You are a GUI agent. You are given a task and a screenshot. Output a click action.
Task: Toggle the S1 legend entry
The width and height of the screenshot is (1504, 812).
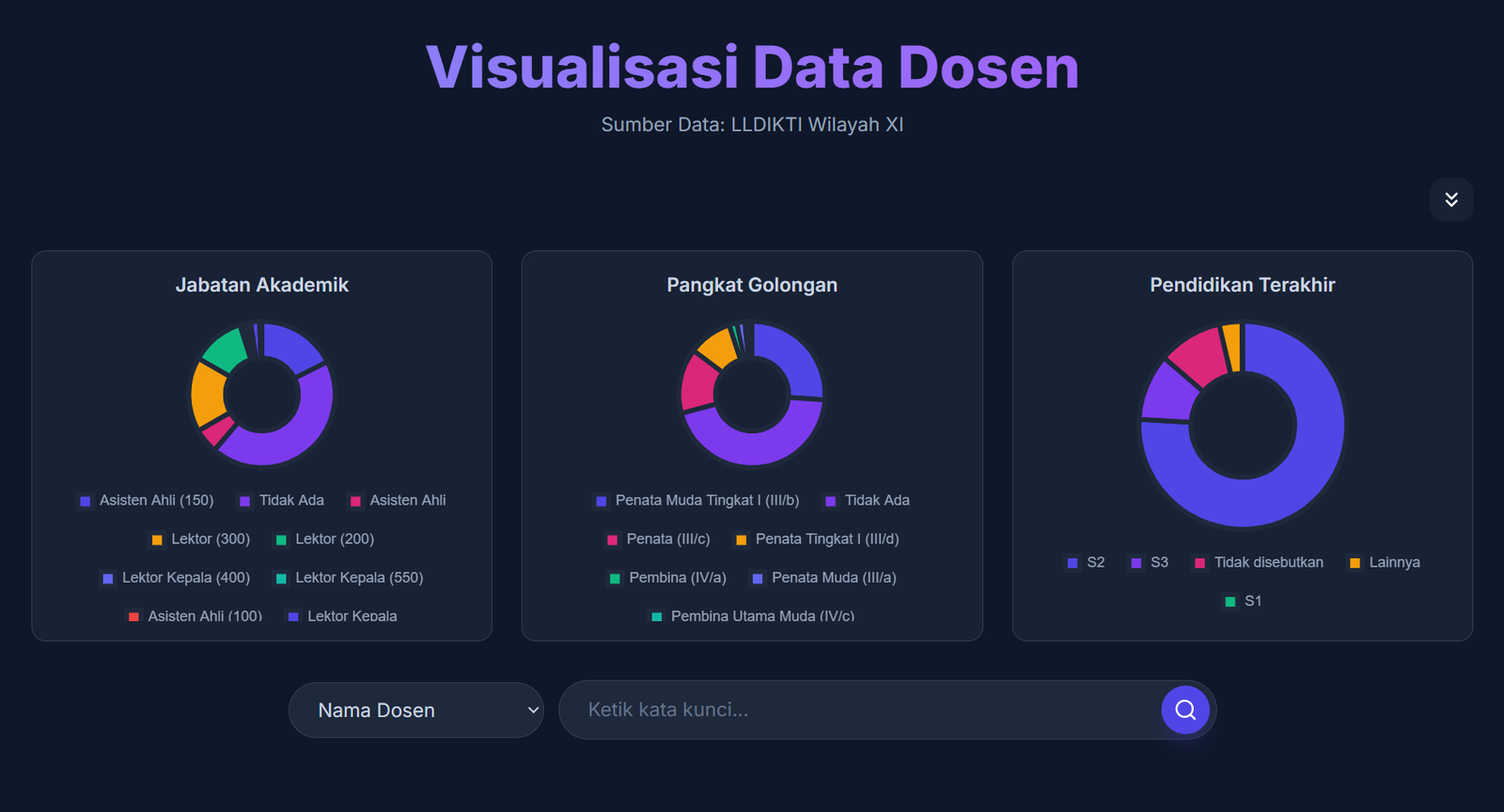1243,601
